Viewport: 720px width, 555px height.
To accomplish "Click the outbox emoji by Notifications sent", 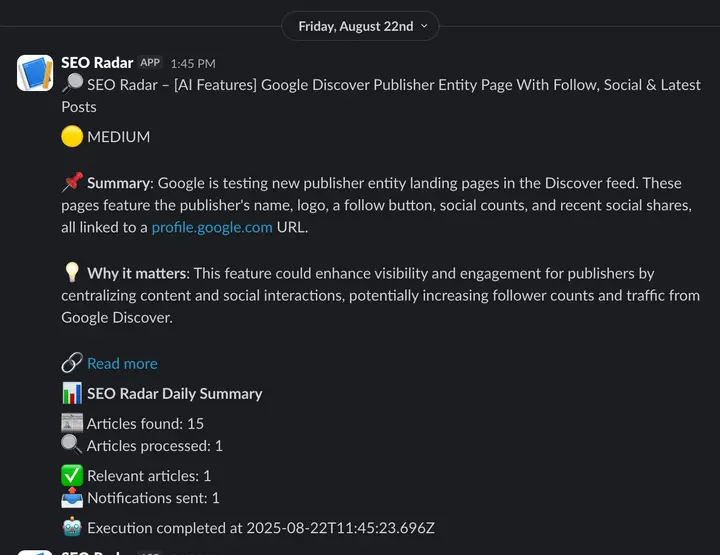I will pos(72,497).
